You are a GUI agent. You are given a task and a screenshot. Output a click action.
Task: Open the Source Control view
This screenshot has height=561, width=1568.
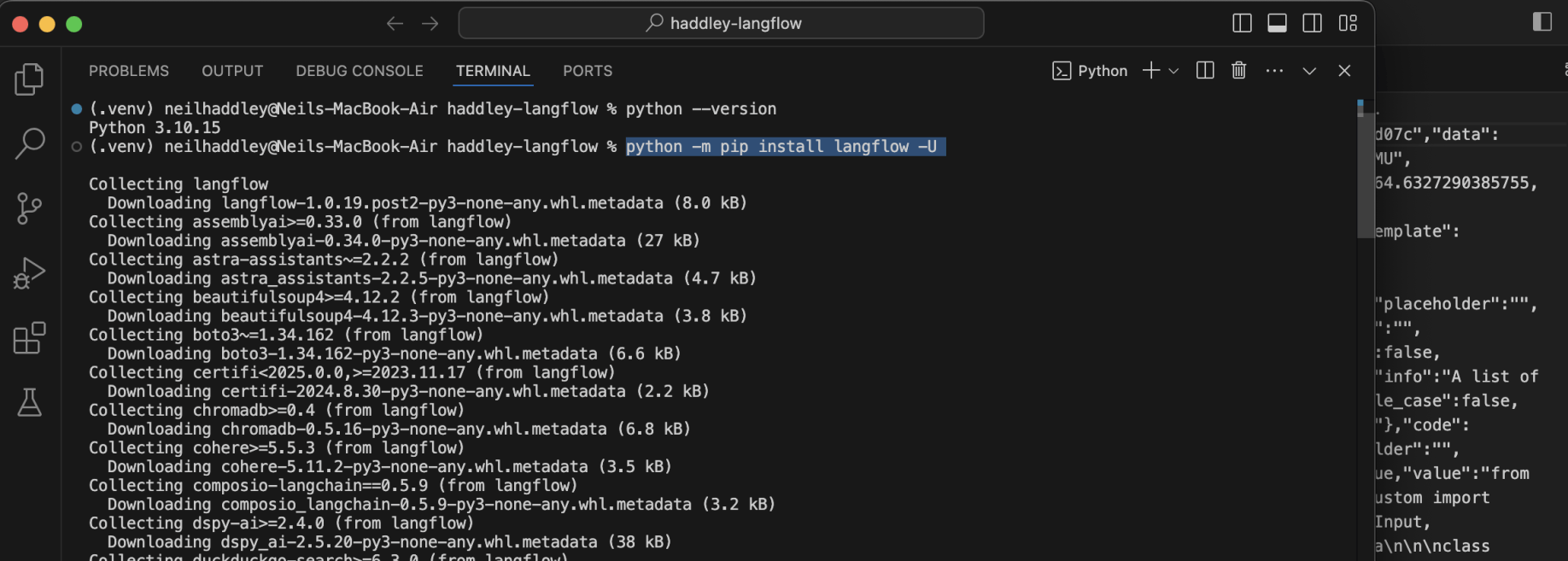click(30, 208)
